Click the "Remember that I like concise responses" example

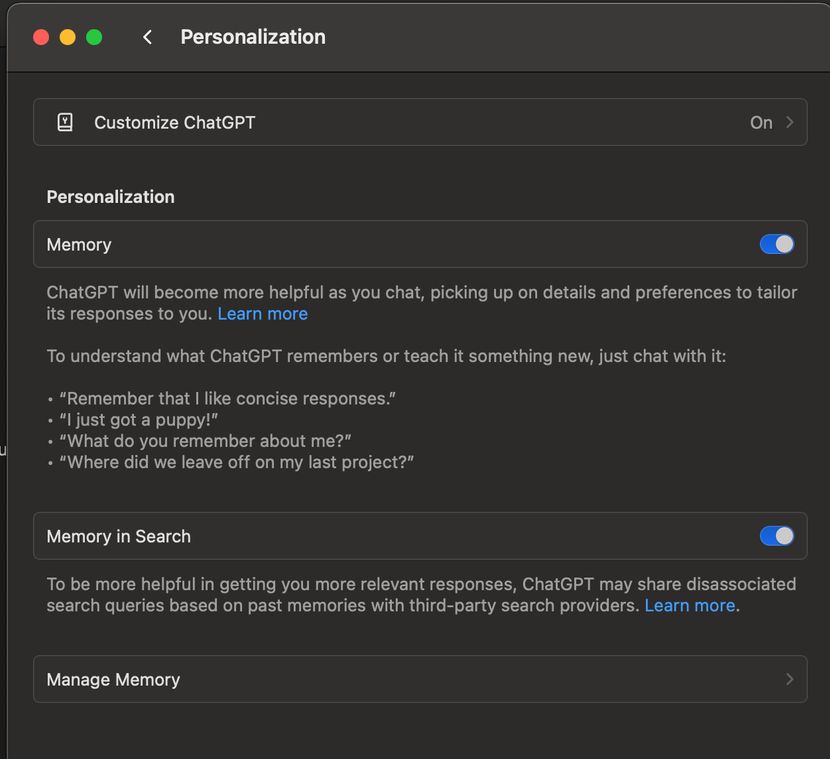tap(227, 398)
